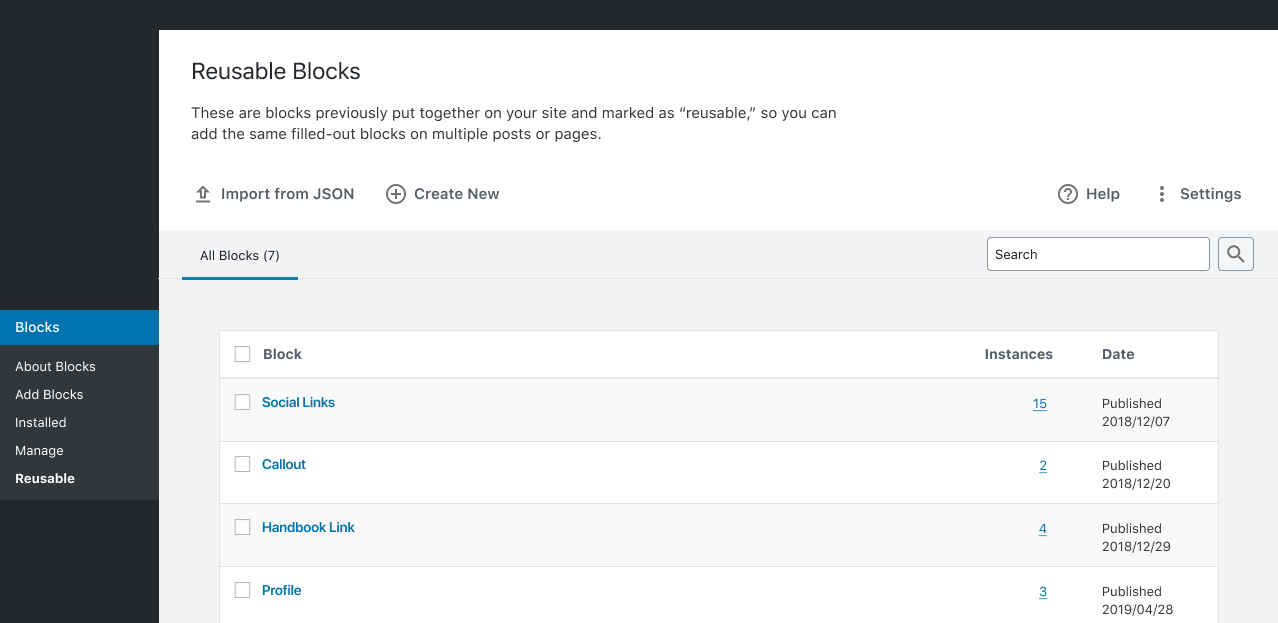
Task: Open Add Blocks in the sidebar
Action: [49, 394]
